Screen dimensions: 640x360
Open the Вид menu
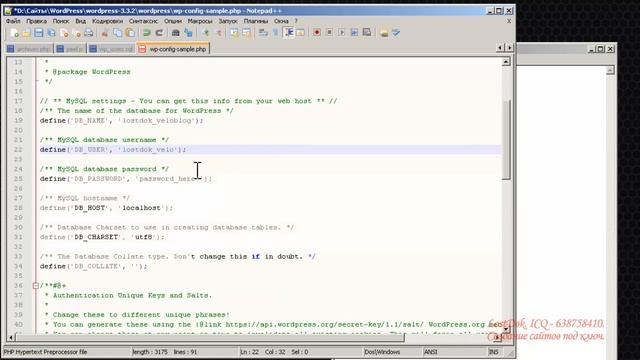tap(80, 21)
